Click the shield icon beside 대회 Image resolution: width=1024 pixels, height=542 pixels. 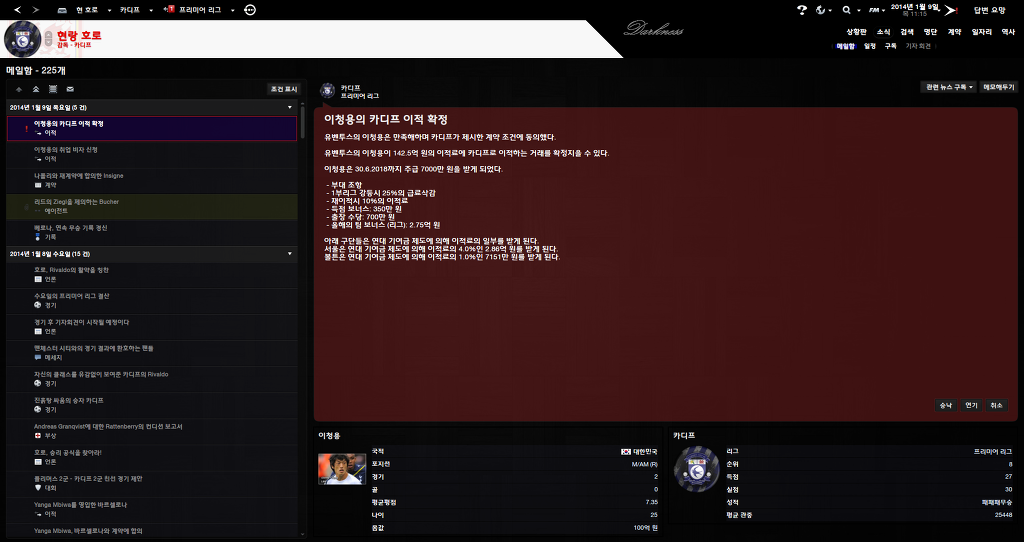[38, 488]
